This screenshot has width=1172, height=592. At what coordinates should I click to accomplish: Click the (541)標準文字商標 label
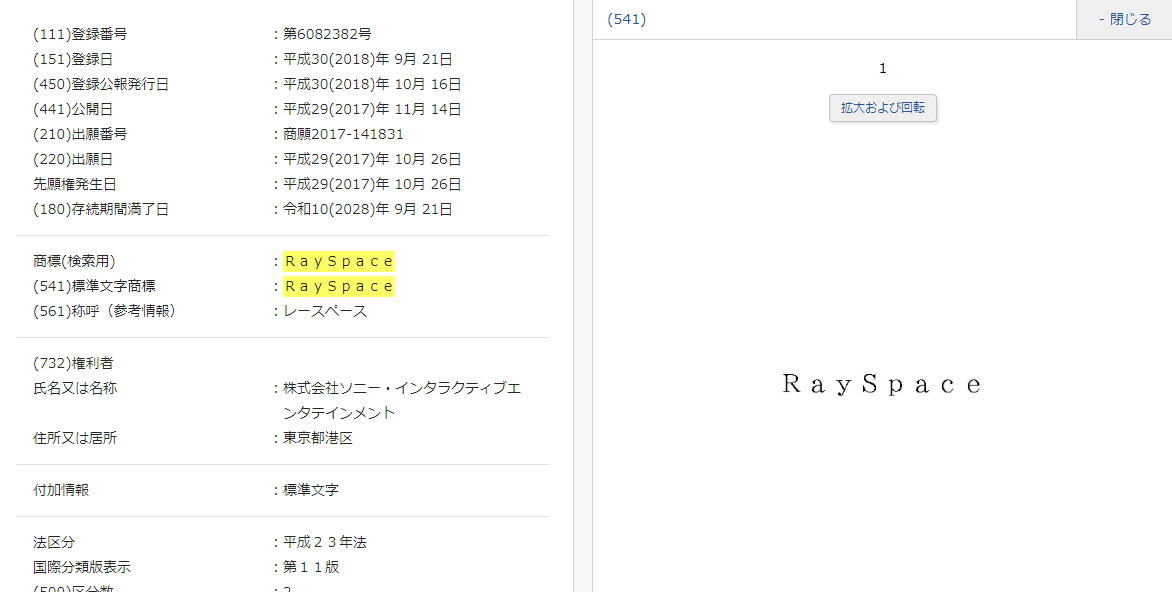point(94,286)
